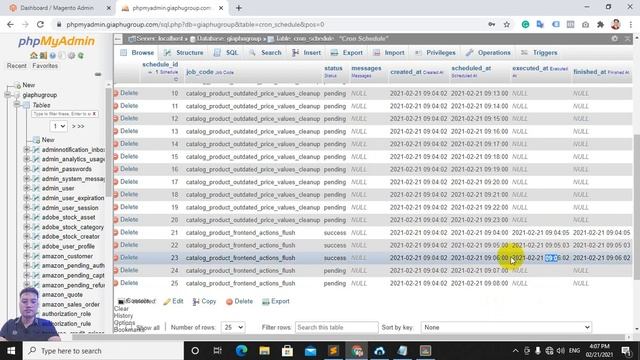Open Chrome extensions puzzle icon

click(600, 24)
